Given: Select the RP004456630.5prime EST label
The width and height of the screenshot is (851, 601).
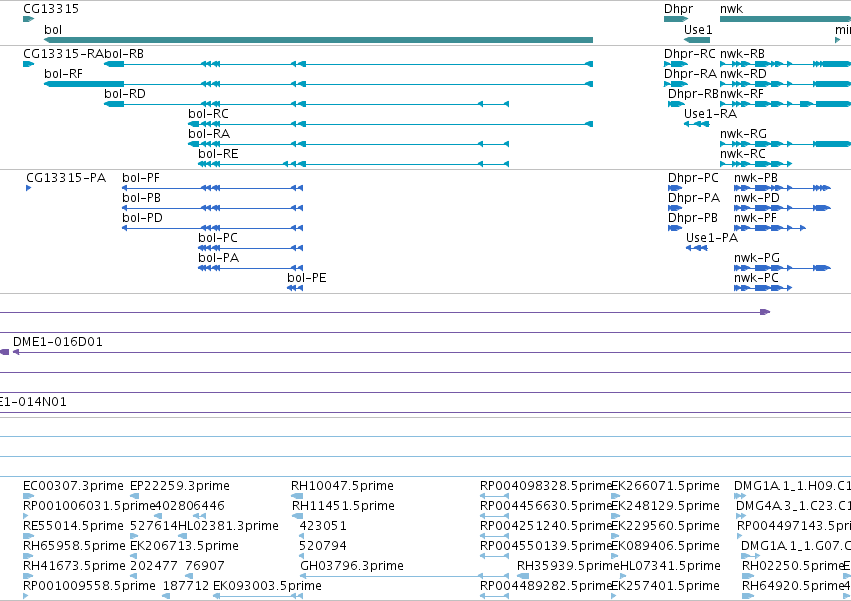Looking at the screenshot, I should [x=547, y=506].
